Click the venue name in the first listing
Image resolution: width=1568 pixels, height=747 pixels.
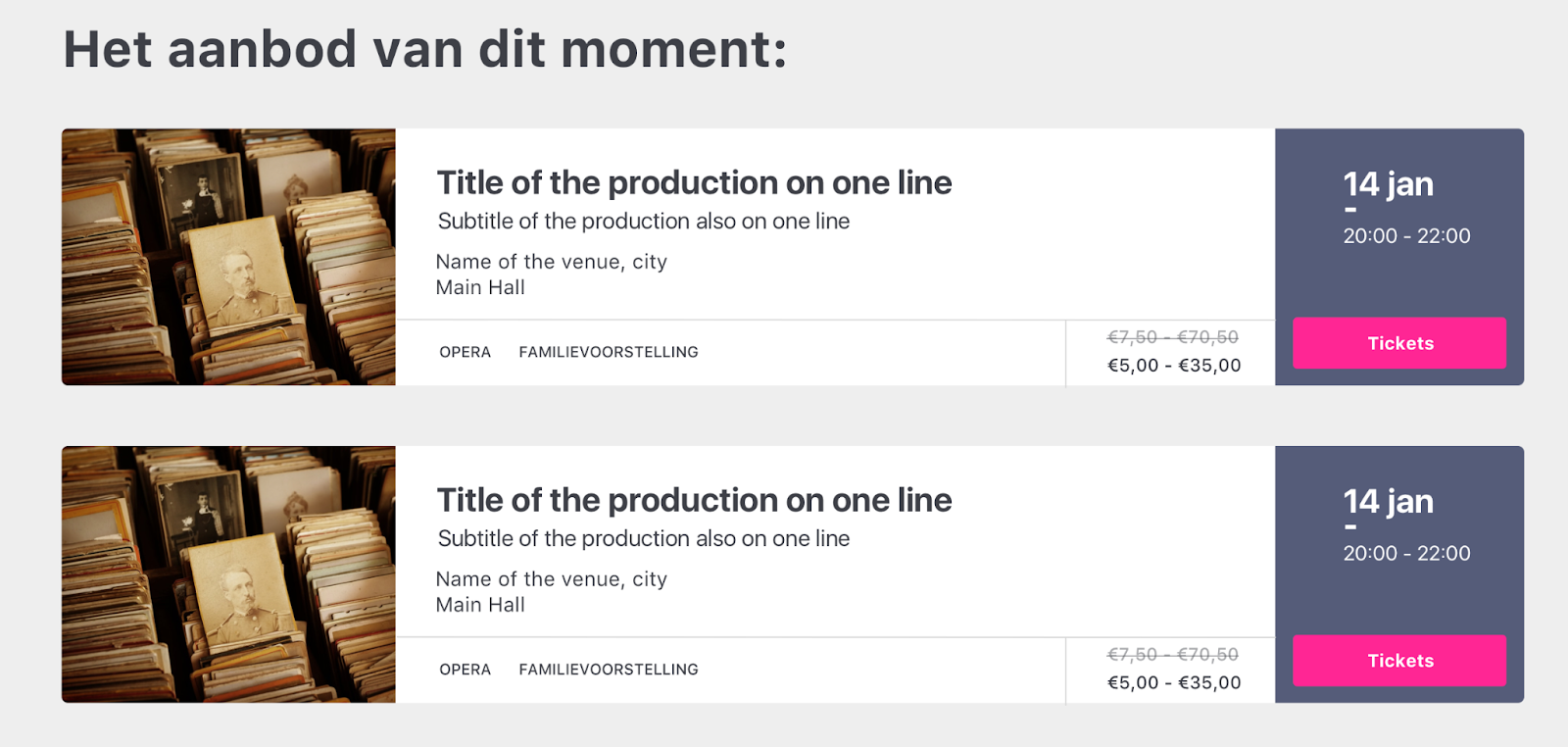tap(551, 262)
